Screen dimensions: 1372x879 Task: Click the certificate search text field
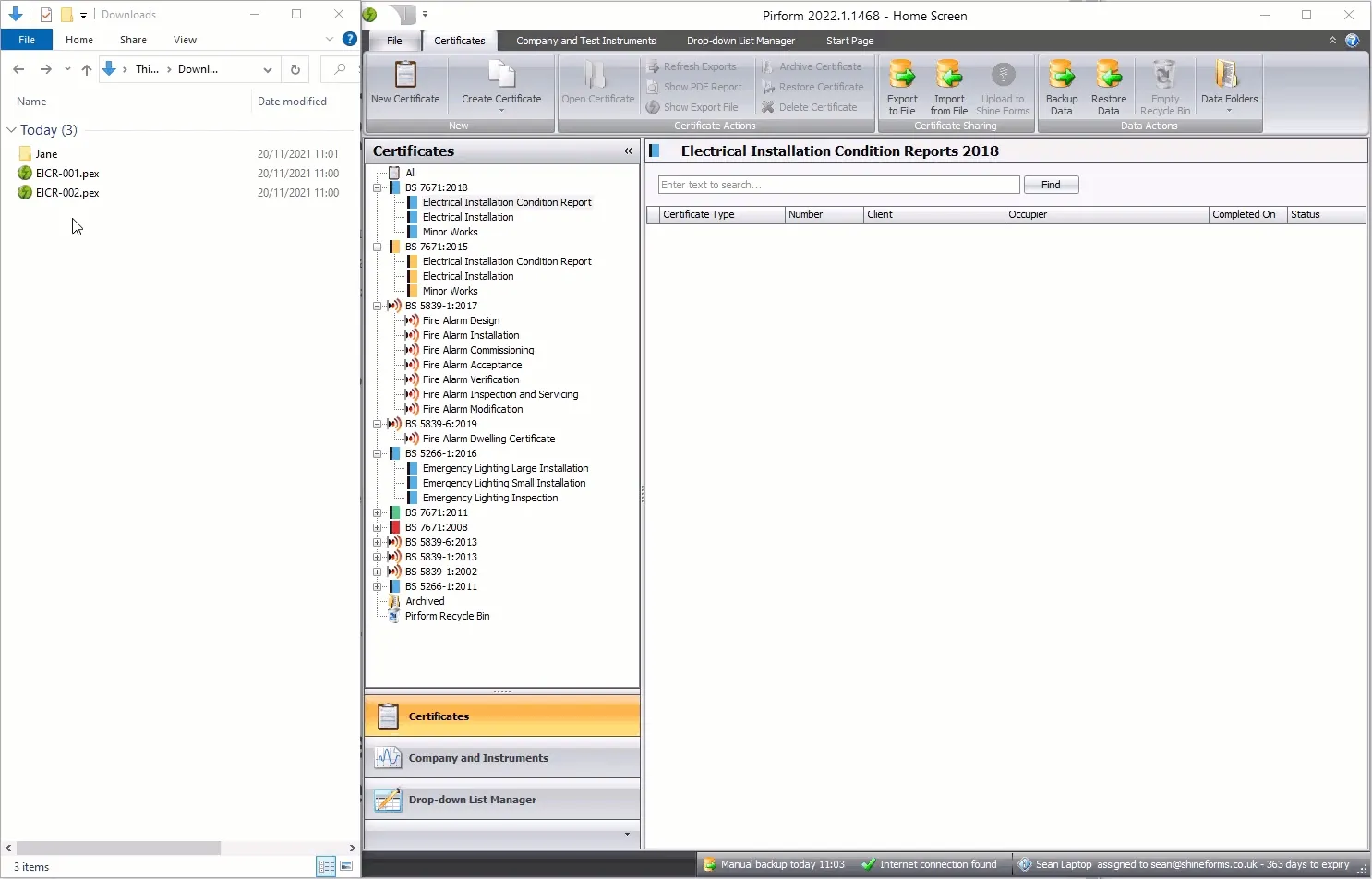tap(837, 184)
